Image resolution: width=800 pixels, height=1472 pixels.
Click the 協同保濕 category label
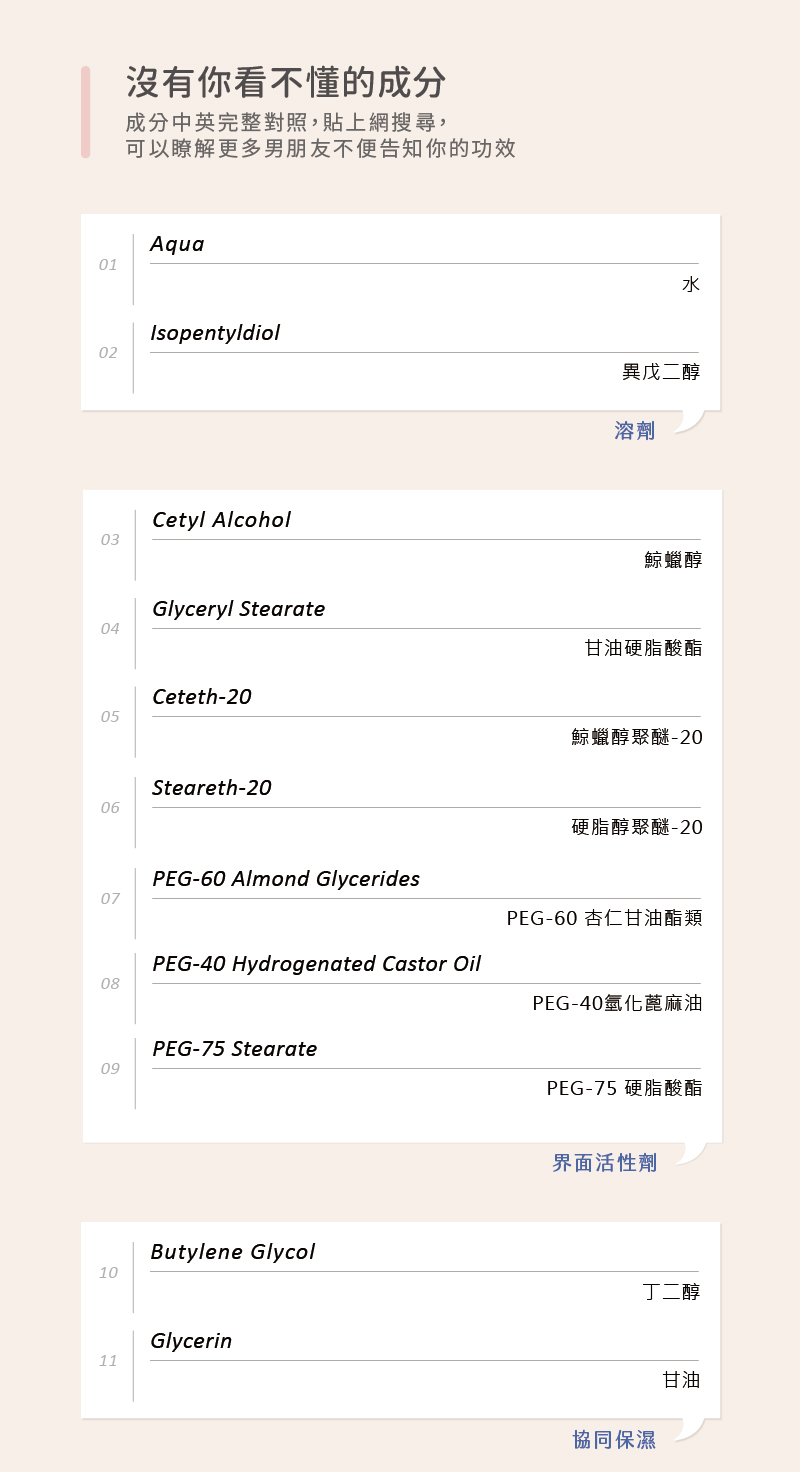614,1440
